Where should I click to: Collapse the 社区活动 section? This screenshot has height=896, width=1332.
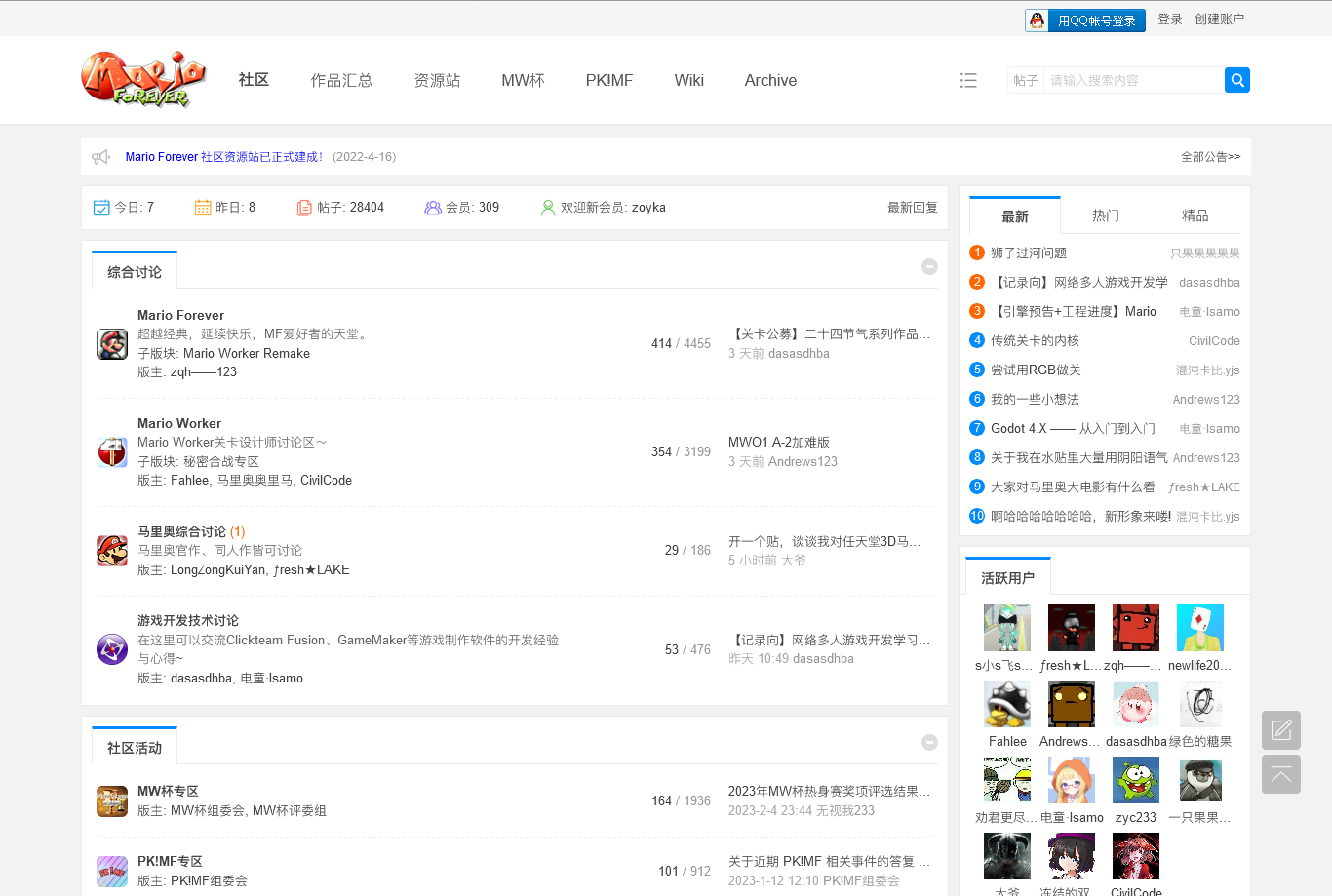tap(929, 743)
